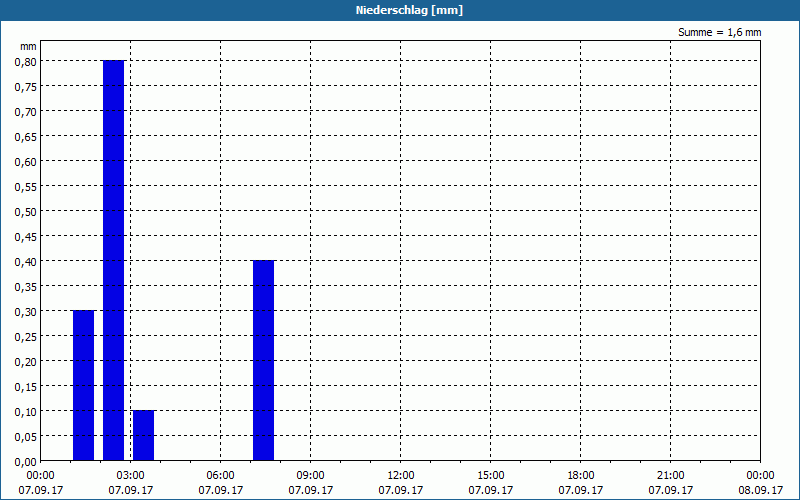Screen dimensions: 800x500
Task: Select the Summe = 1,6 mm label
Action: tap(719, 32)
